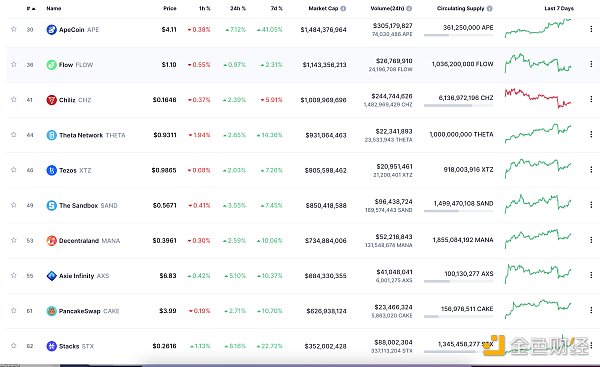Click the Tezos logo icon
600x367 pixels.
point(51,170)
